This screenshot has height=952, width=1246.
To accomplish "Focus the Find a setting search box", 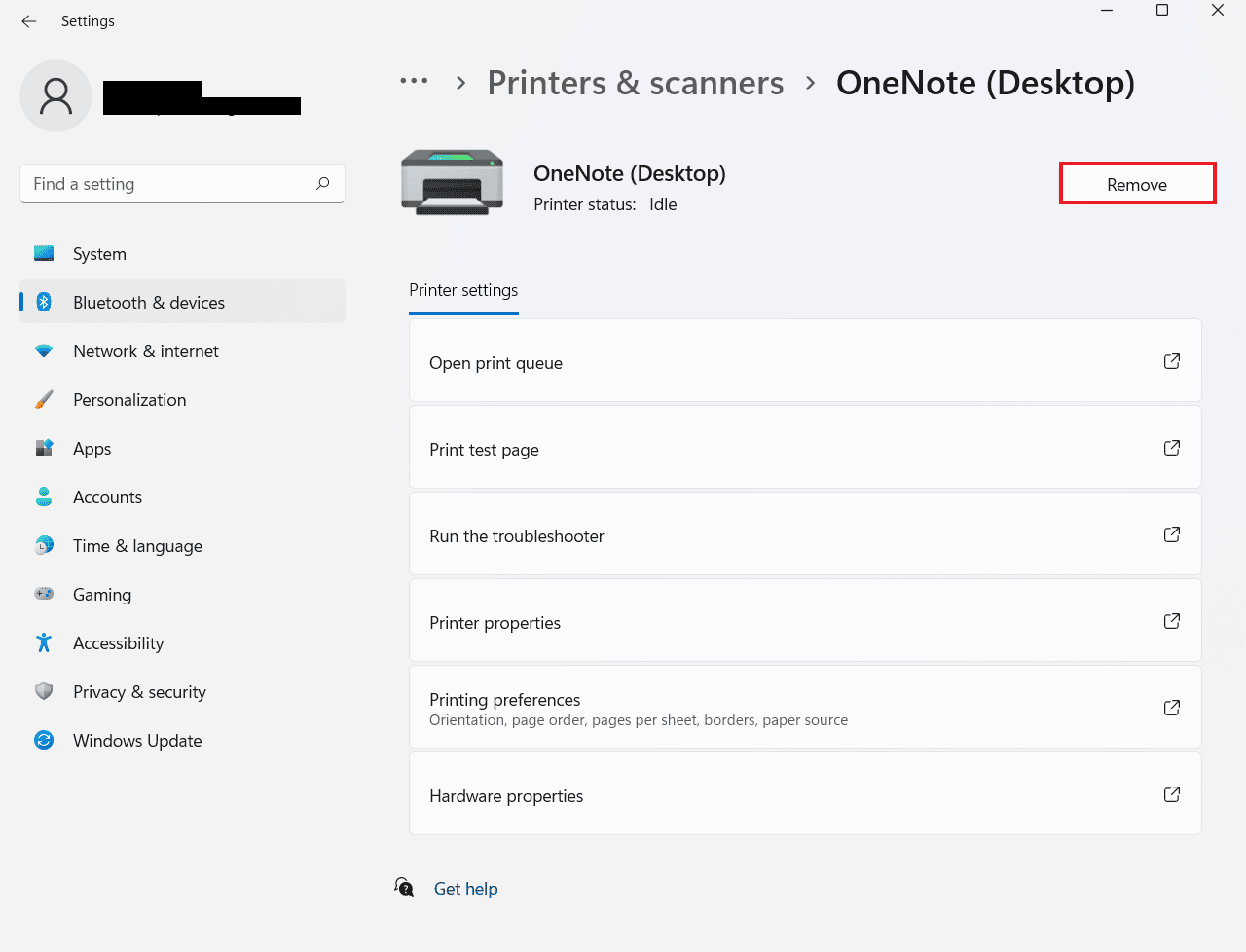I will tap(182, 183).
